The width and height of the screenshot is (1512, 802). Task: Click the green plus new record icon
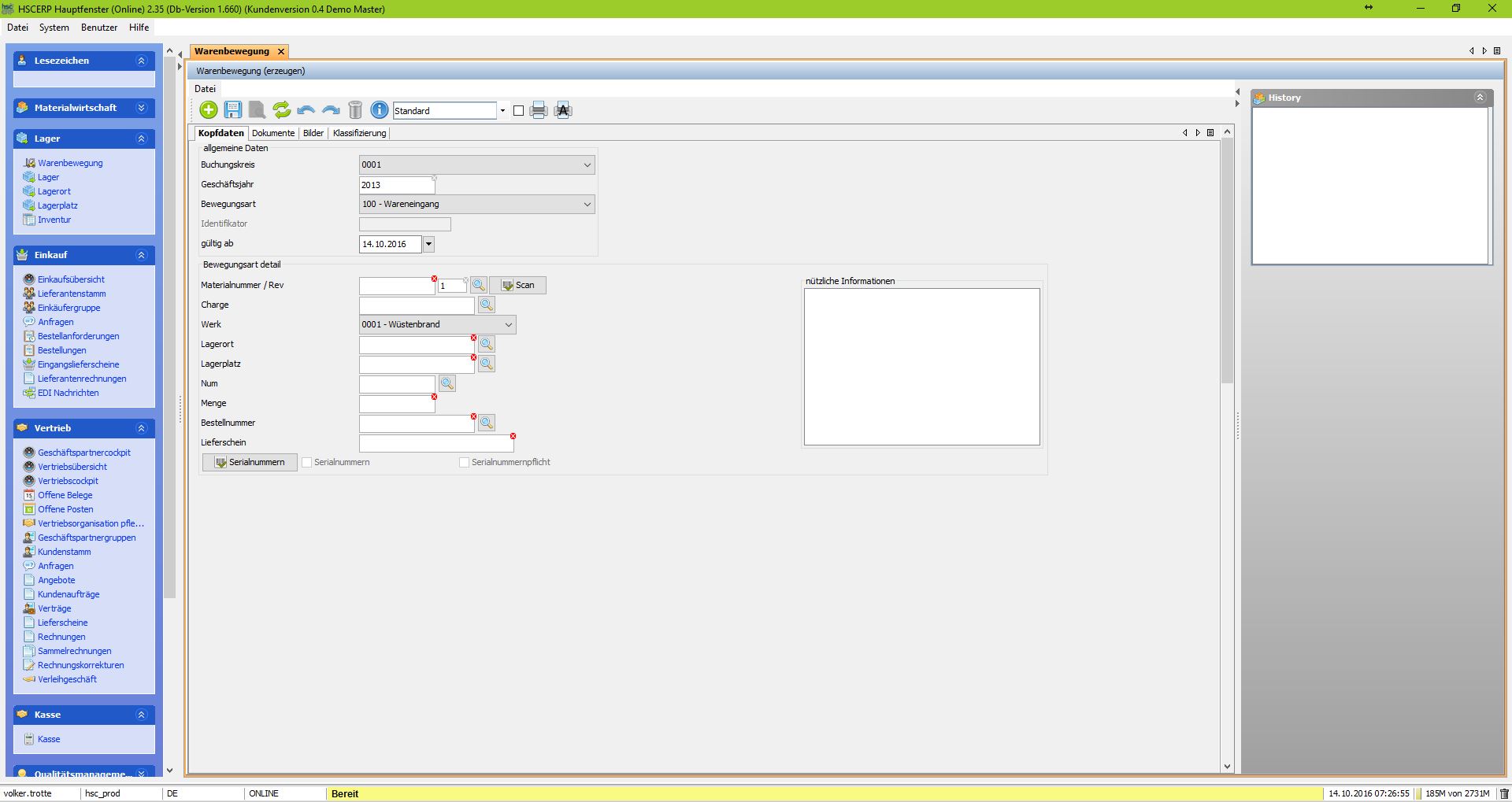pos(209,110)
